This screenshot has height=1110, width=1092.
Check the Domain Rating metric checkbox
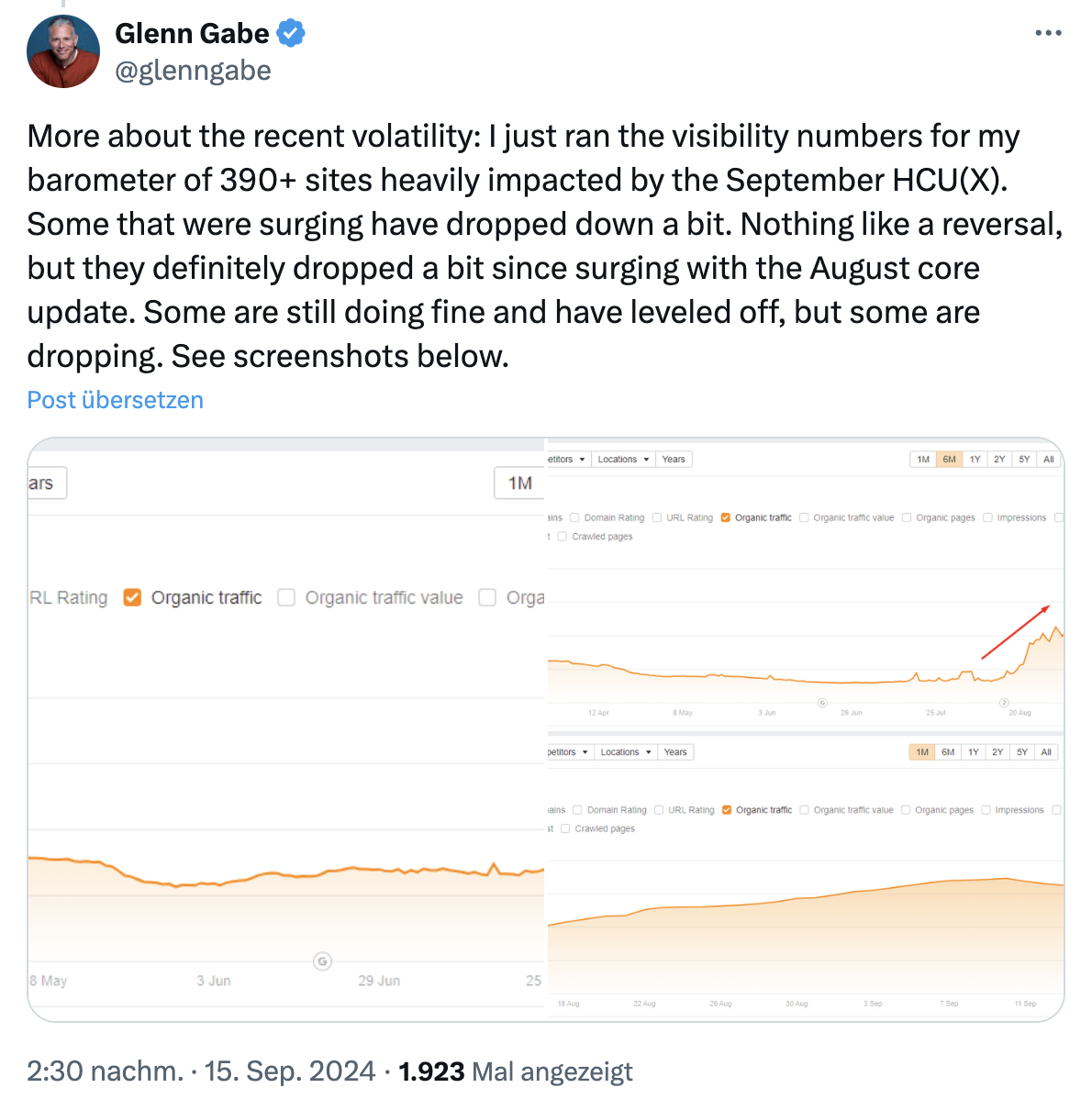[574, 516]
